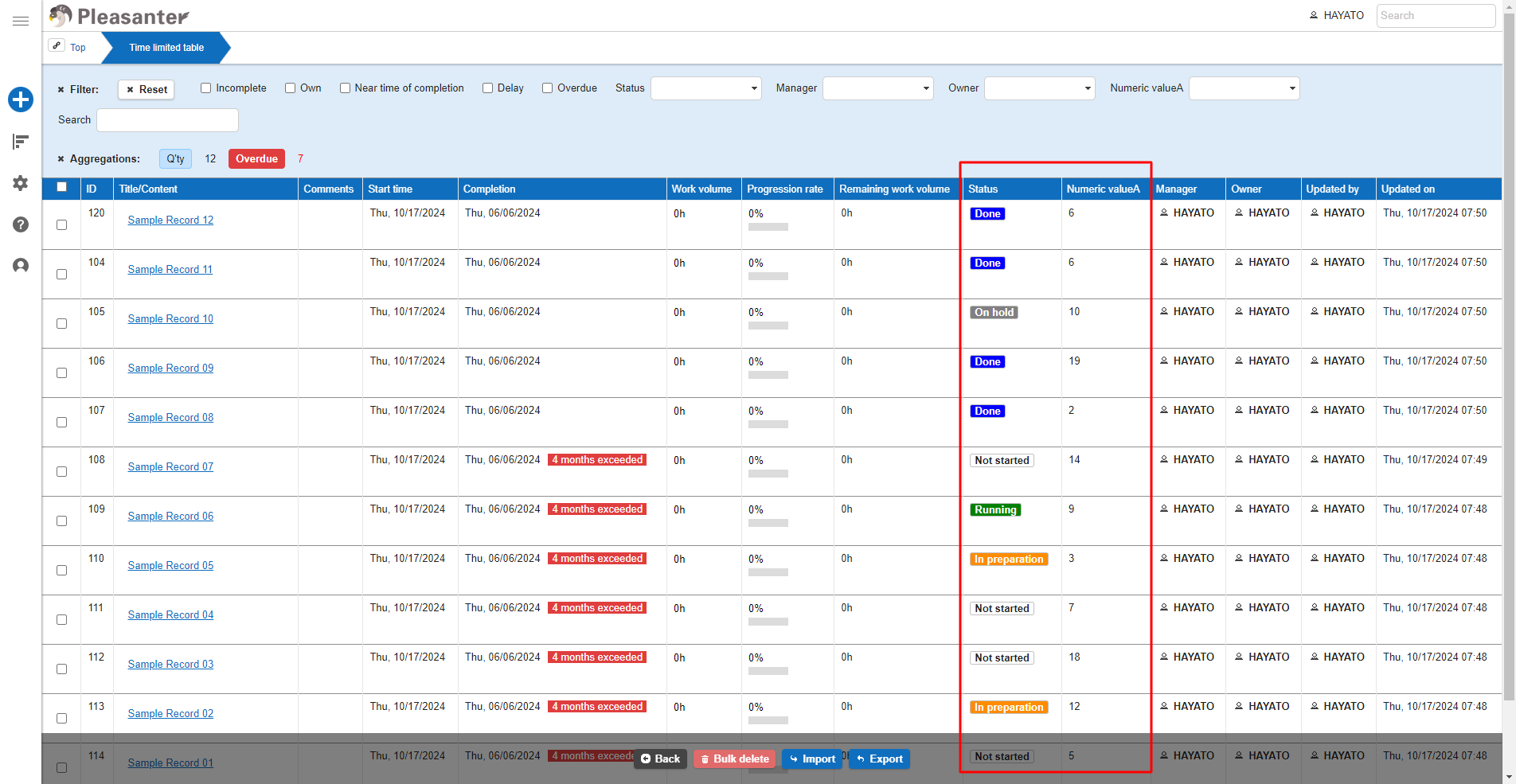Viewport: 1516px width, 784px height.
Task: Open the user account icon in sidebar
Action: click(21, 266)
